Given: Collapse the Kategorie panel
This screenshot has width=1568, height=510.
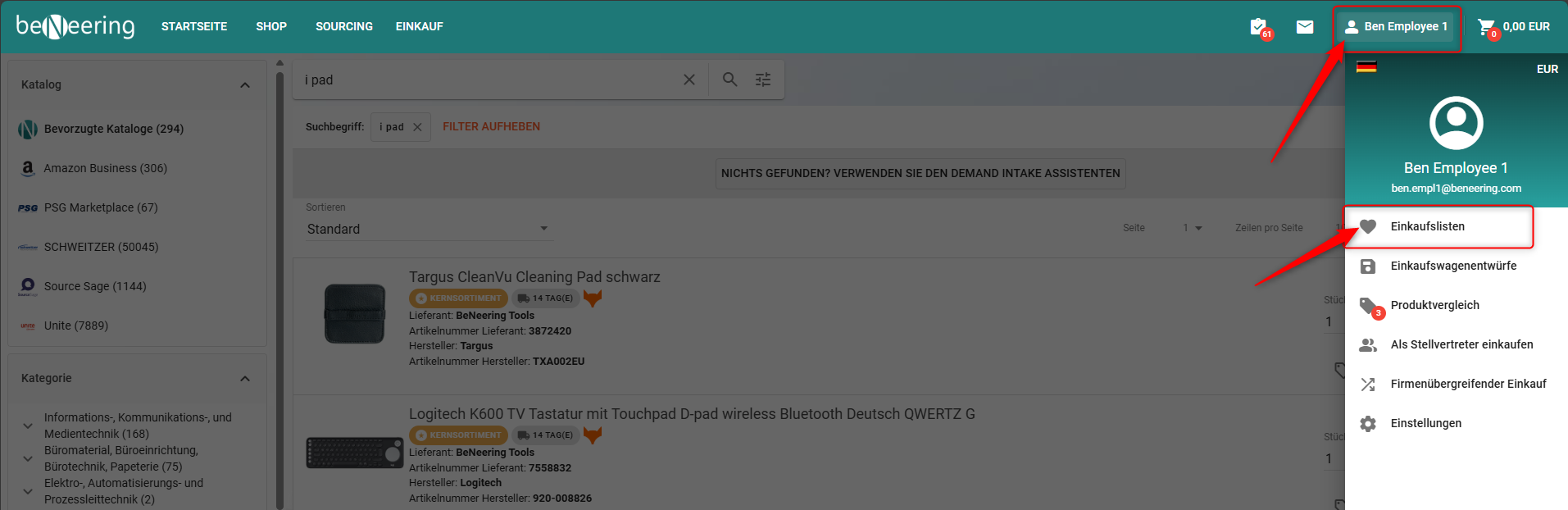Looking at the screenshot, I should (244, 379).
